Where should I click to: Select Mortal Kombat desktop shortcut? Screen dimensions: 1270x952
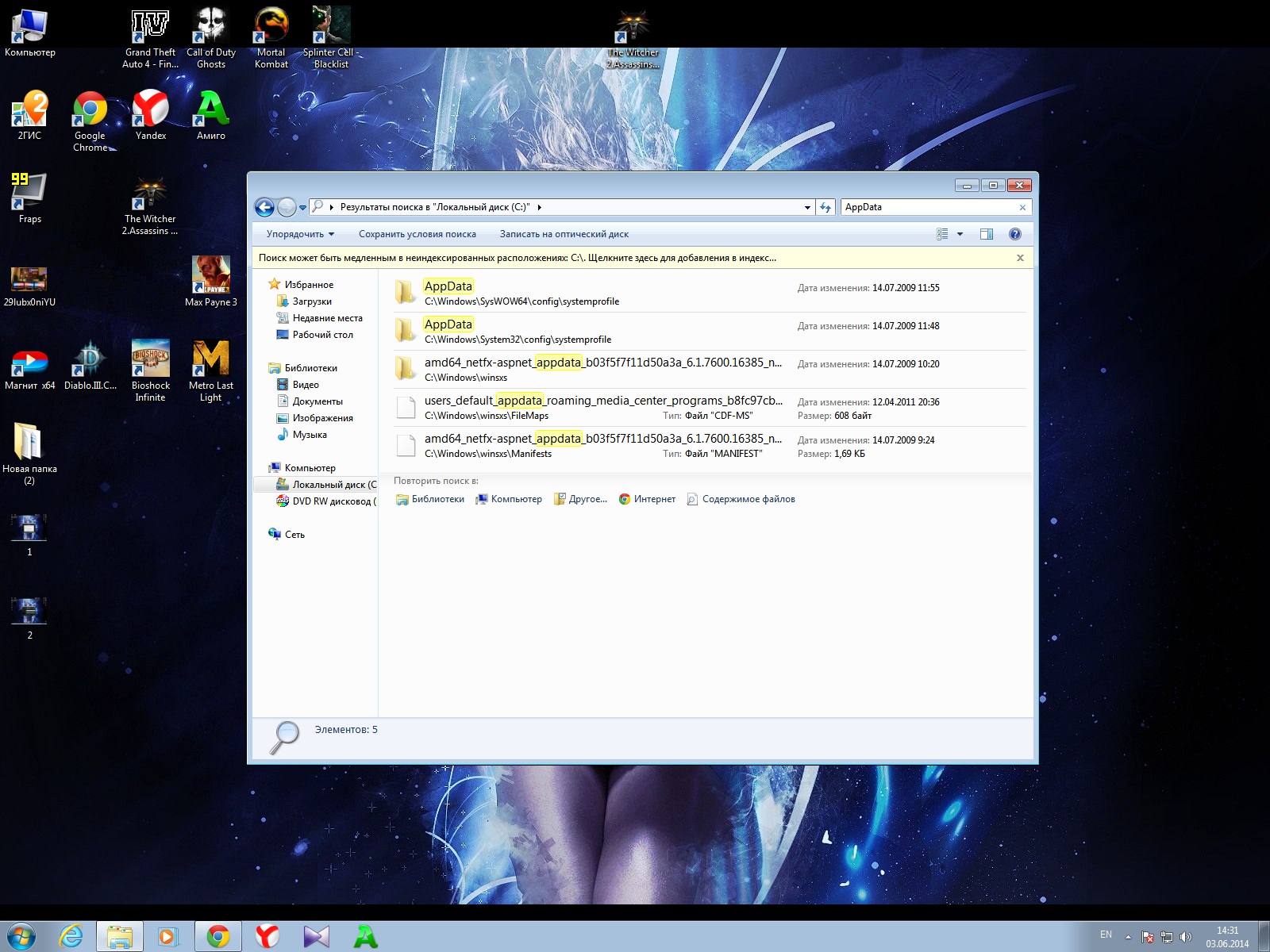pos(271,38)
